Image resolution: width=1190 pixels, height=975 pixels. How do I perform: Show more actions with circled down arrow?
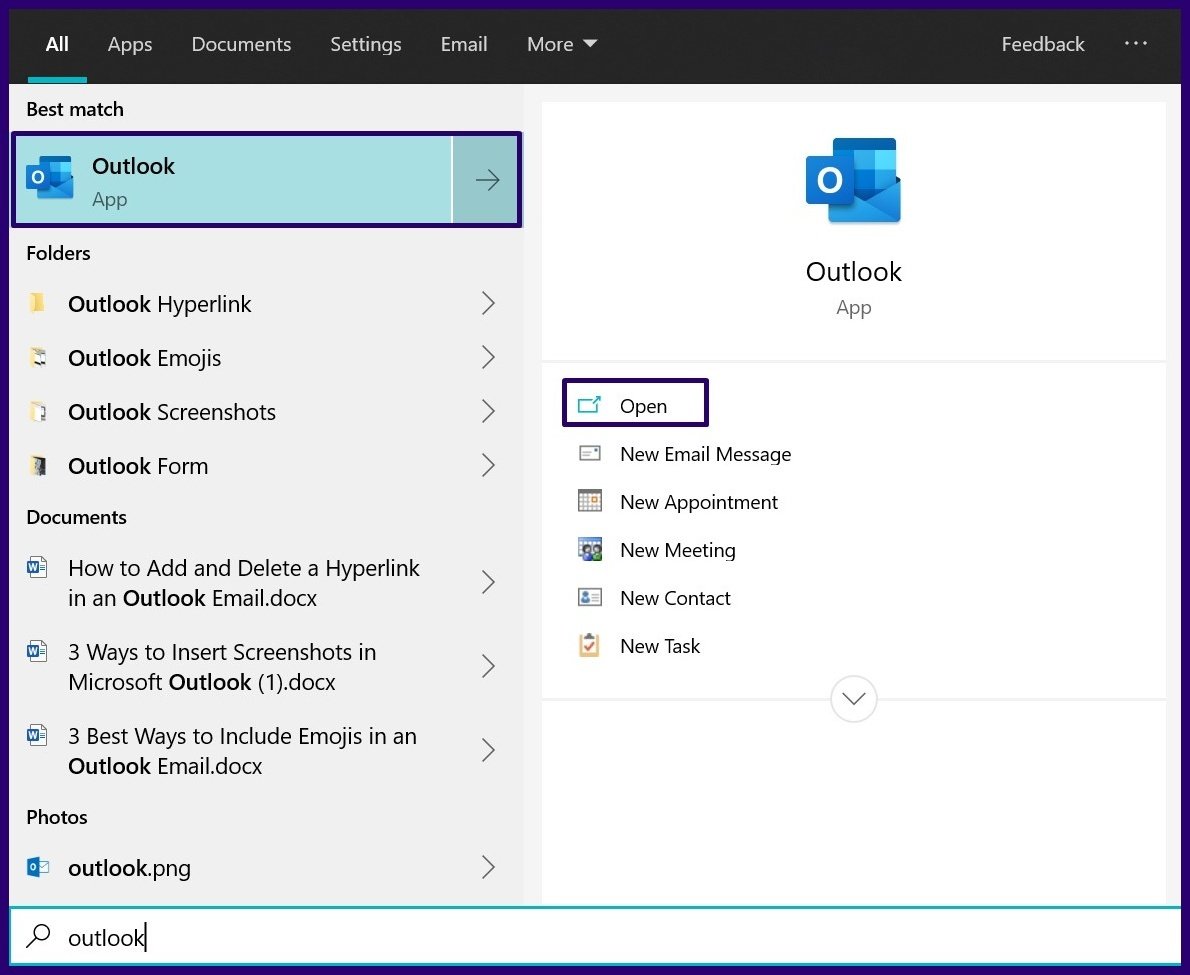tap(853, 699)
